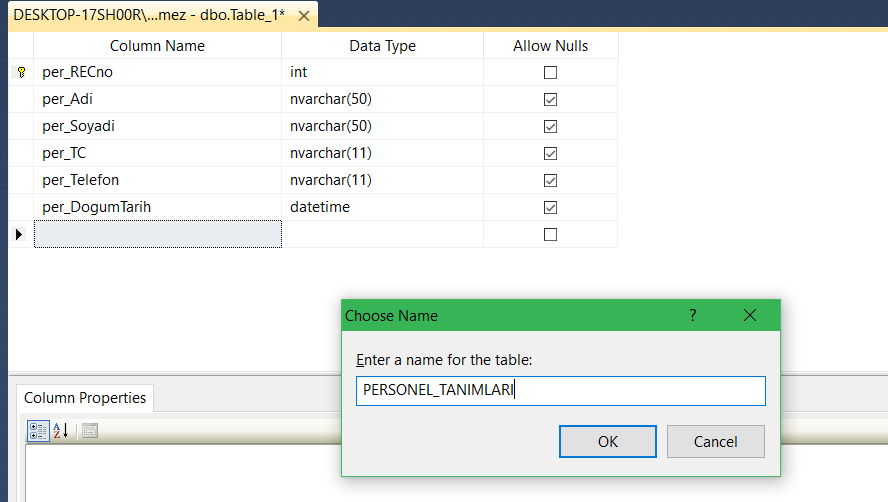888x502 pixels.
Task: Click the row selector arrow on empty row
Action: tap(20, 234)
